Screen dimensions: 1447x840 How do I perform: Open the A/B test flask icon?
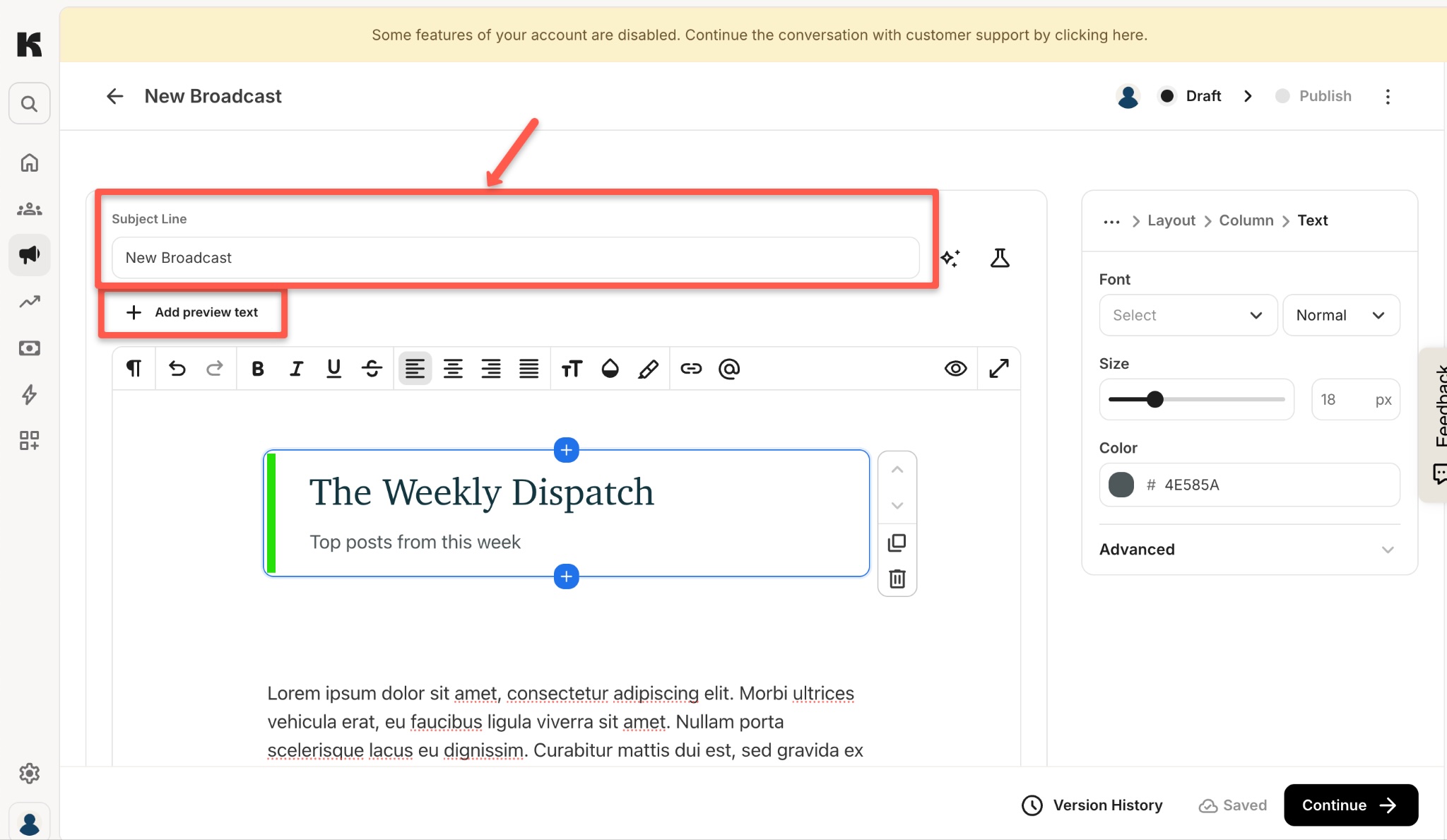pyautogui.click(x=1000, y=258)
